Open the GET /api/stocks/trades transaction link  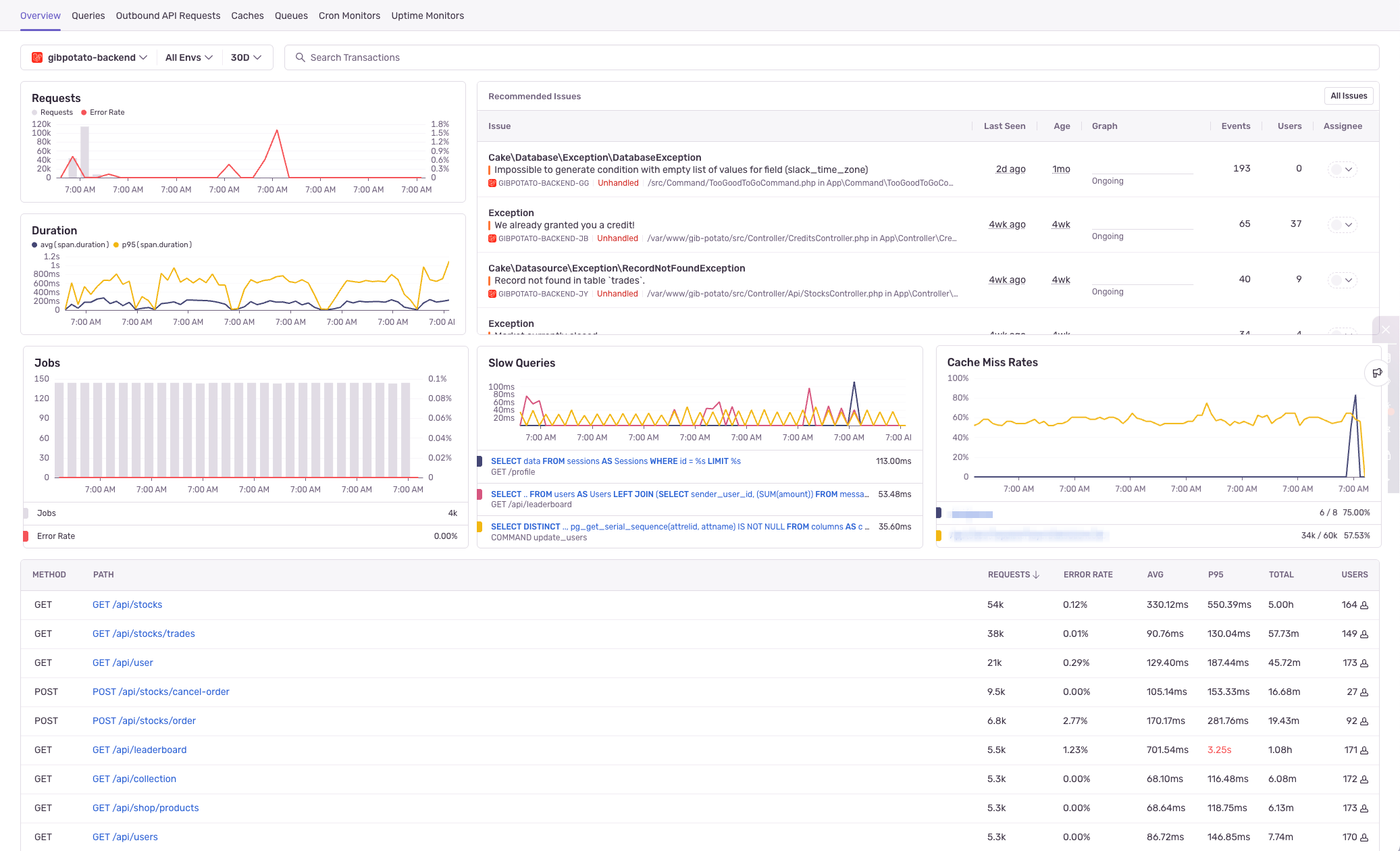coord(143,634)
